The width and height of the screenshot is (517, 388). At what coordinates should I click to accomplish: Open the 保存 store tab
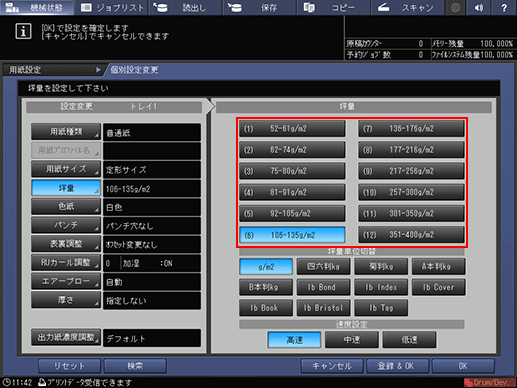260,7
